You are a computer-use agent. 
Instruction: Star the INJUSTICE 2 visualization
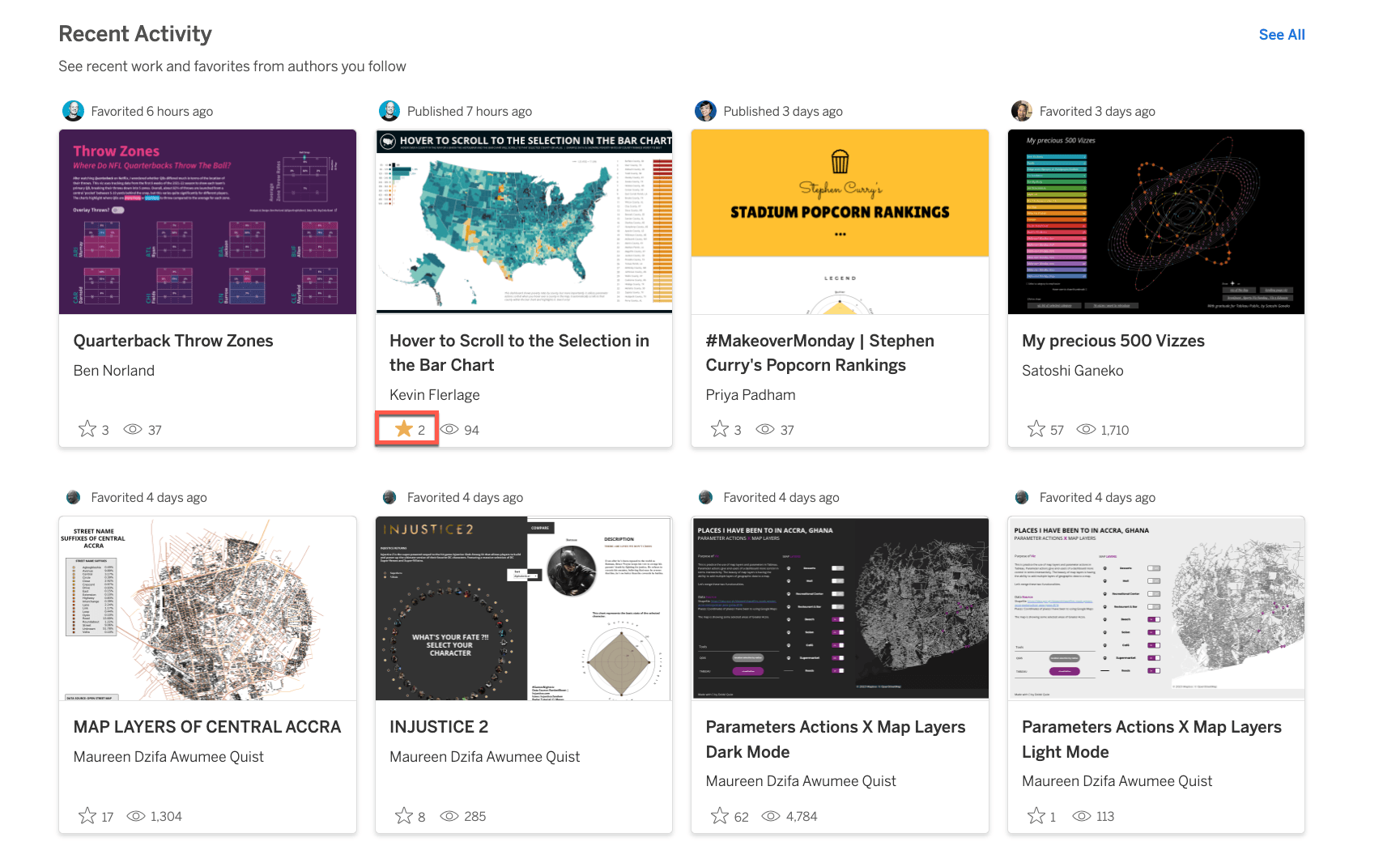[x=402, y=816]
